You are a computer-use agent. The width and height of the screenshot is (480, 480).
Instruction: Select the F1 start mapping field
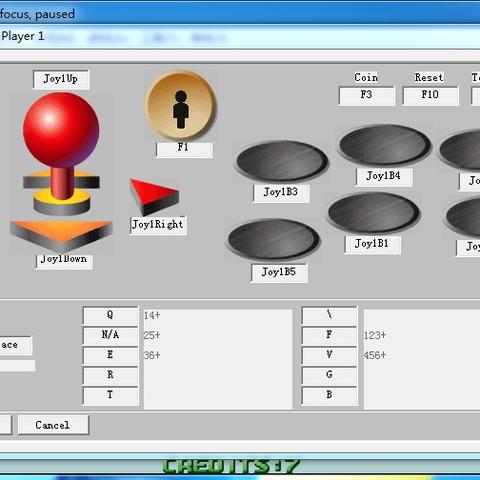[x=184, y=149]
